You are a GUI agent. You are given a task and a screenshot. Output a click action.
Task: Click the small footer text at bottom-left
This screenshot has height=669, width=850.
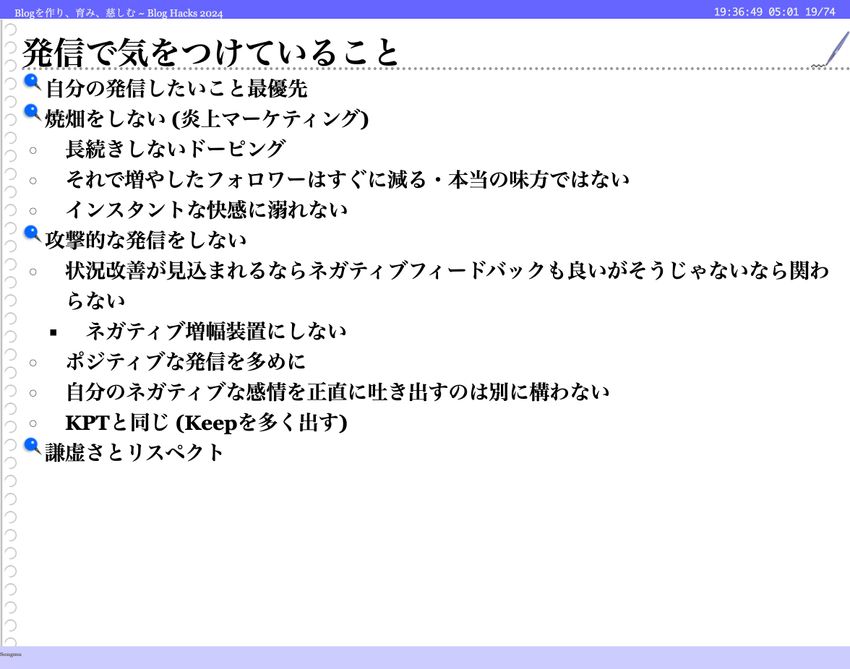10,652
